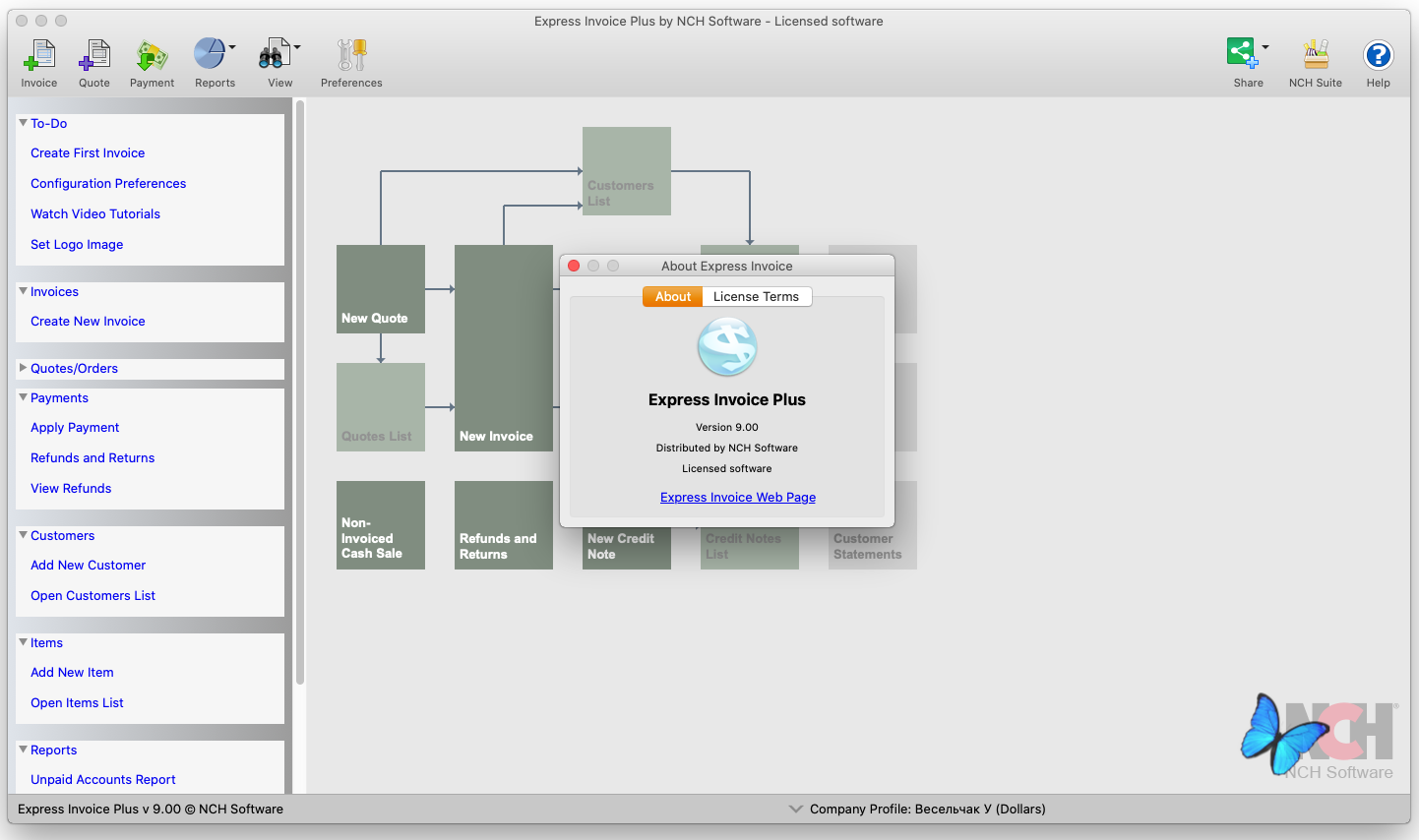The width and height of the screenshot is (1419, 840).
Task: Click the Quotes List flowchart tile
Action: point(381,407)
